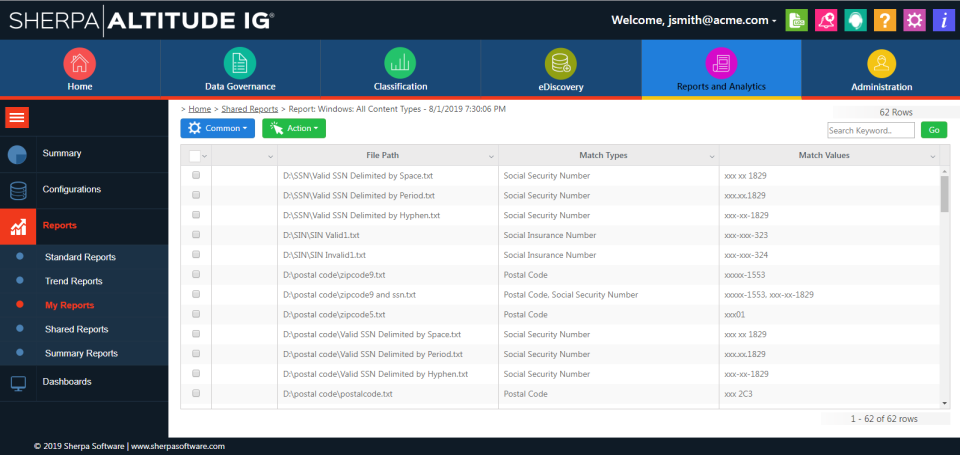
Task: Toggle the red hamburger sidebar menu
Action: (17, 117)
